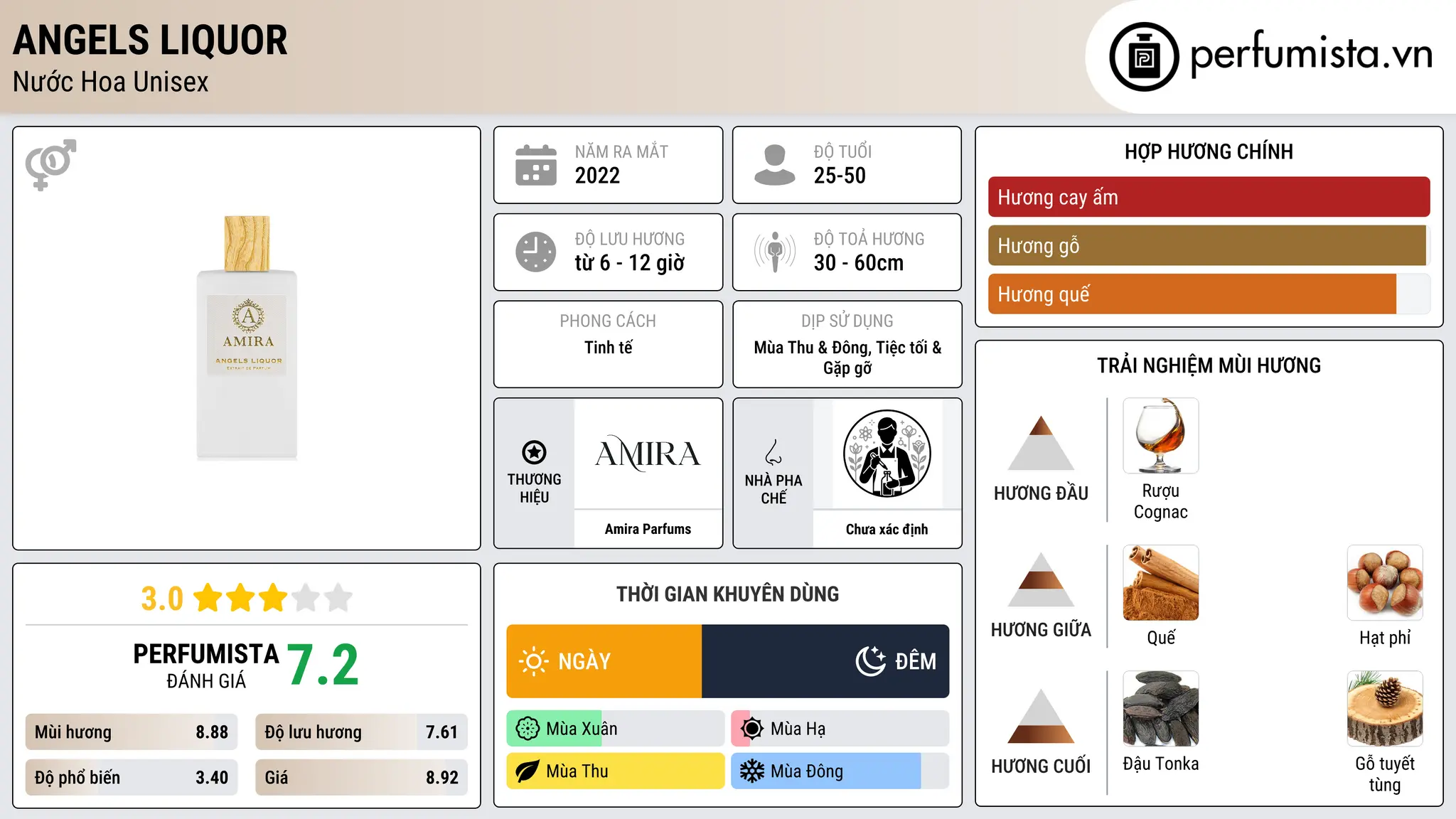Click the Mùi hương 8.88 score bar
The height and width of the screenshot is (819, 1456).
pyautogui.click(x=132, y=732)
